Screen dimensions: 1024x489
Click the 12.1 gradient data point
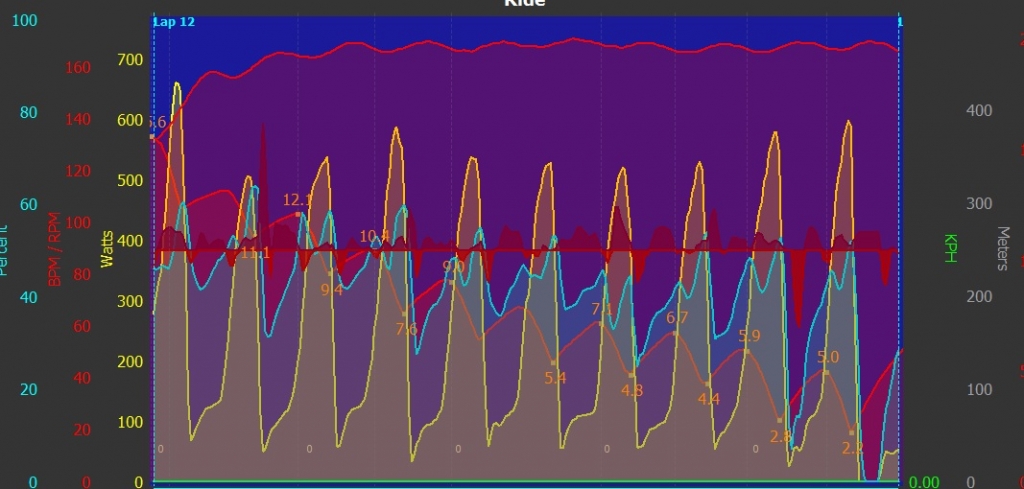pyautogui.click(x=298, y=214)
